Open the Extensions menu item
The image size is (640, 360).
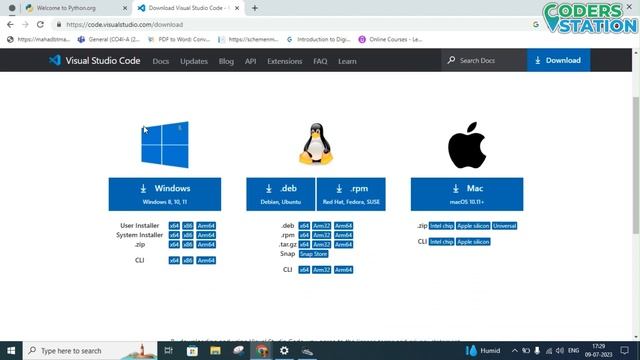tap(284, 61)
